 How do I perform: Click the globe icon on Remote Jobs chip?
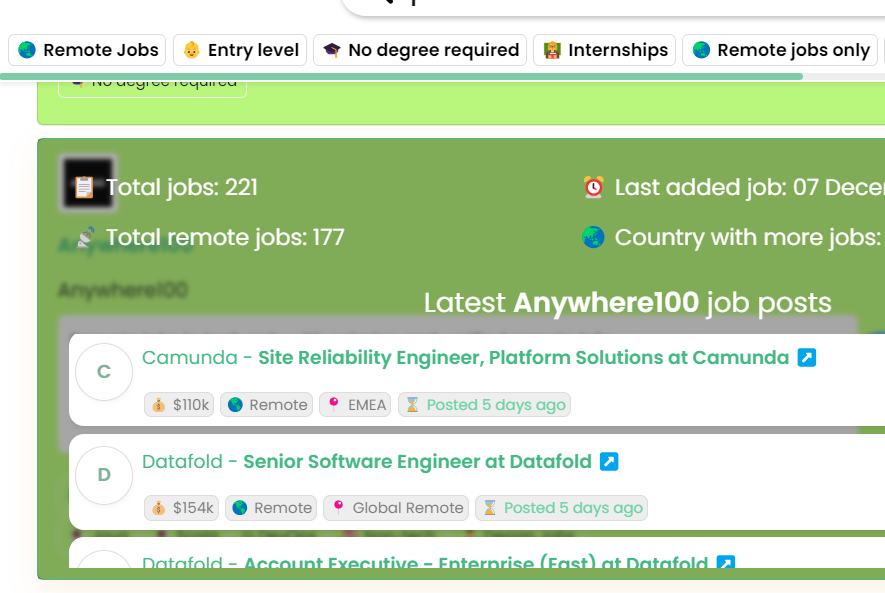(x=27, y=50)
